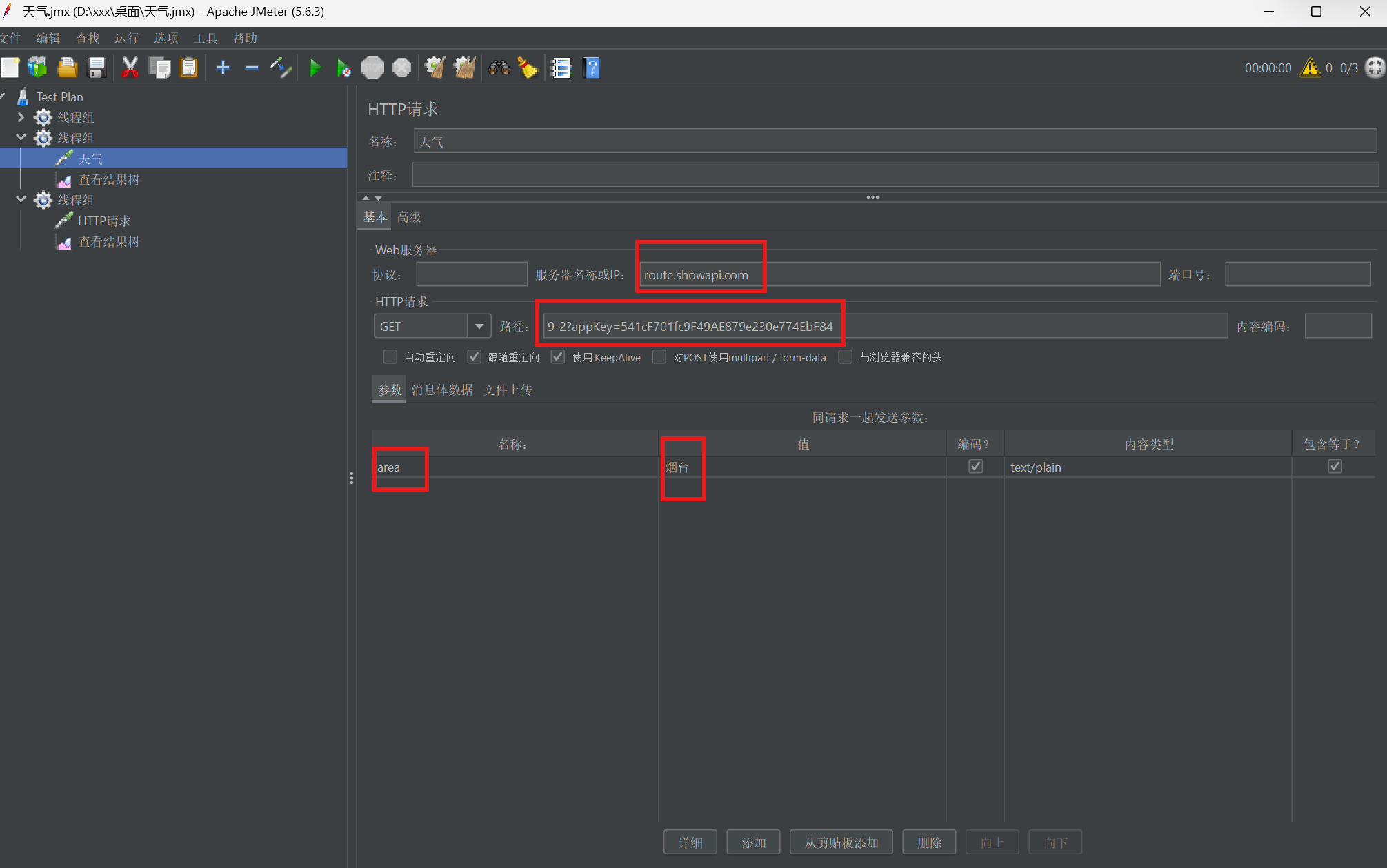Click the 从剪贴板添加 button
The image size is (1387, 868).
(x=841, y=842)
